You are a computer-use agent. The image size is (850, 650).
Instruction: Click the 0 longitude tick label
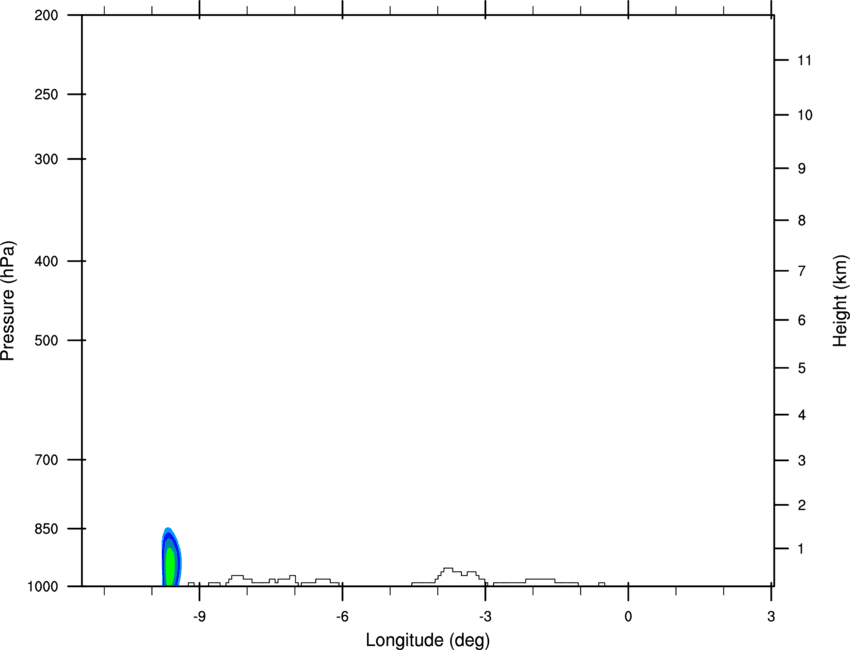[628, 616]
